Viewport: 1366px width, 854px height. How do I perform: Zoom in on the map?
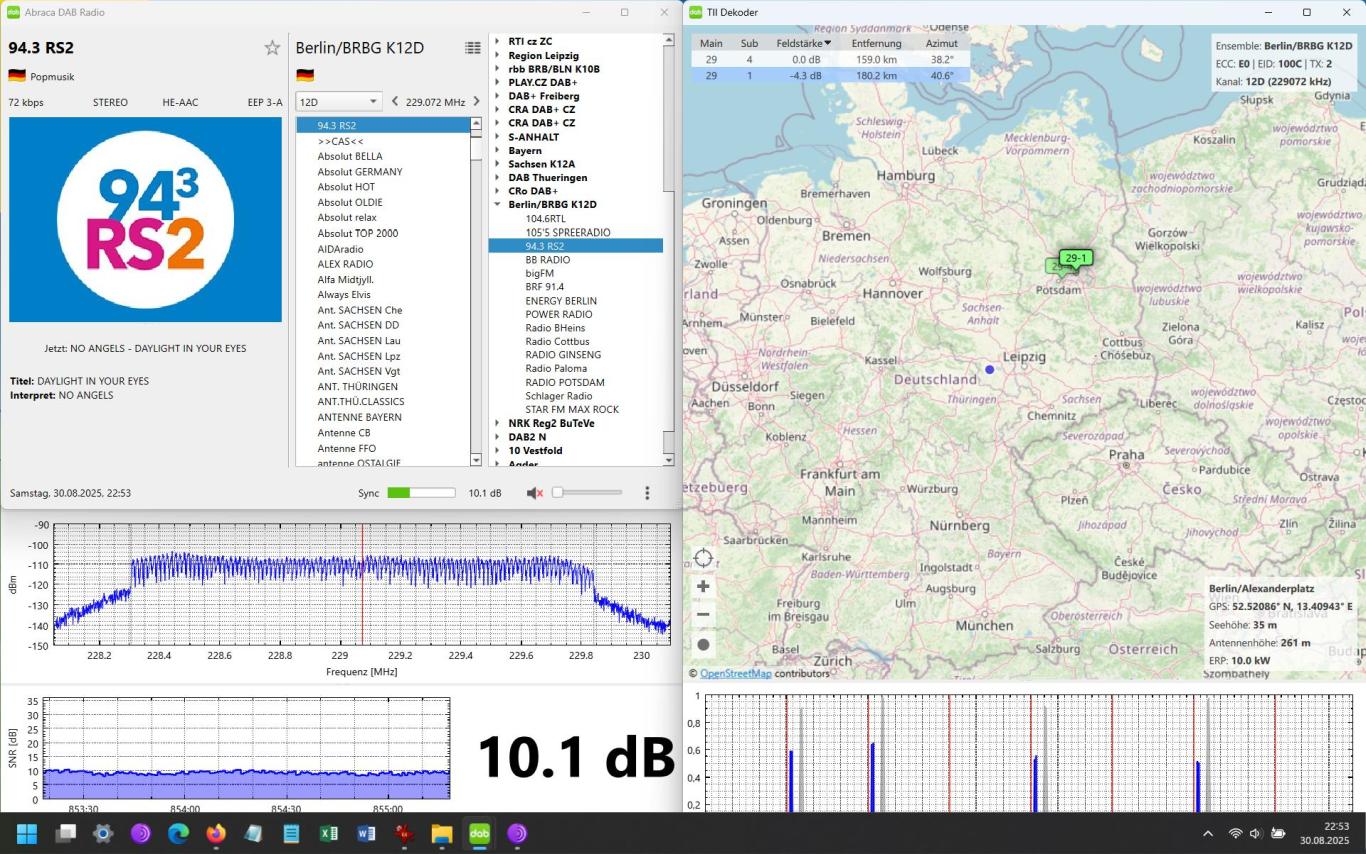coord(703,587)
